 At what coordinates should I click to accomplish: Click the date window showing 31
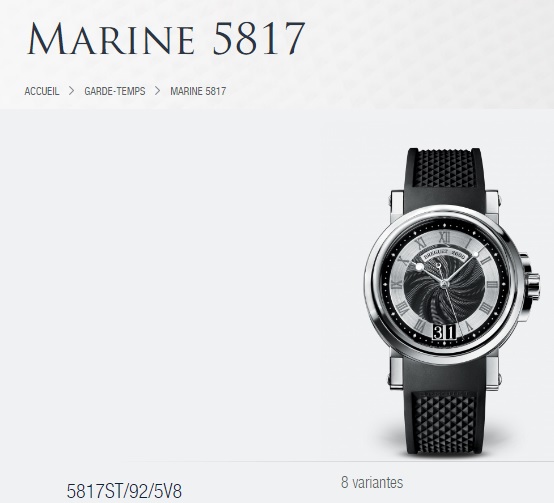(x=444, y=332)
